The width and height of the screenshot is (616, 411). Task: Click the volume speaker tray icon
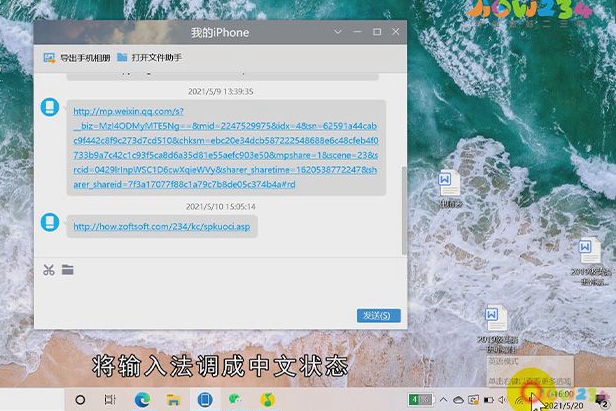(502, 400)
